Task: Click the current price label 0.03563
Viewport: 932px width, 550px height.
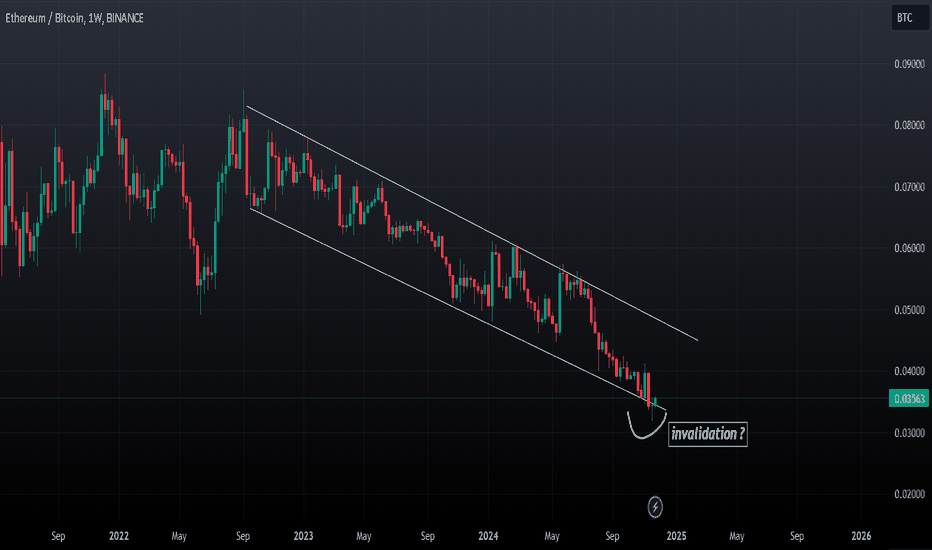Action: click(909, 398)
